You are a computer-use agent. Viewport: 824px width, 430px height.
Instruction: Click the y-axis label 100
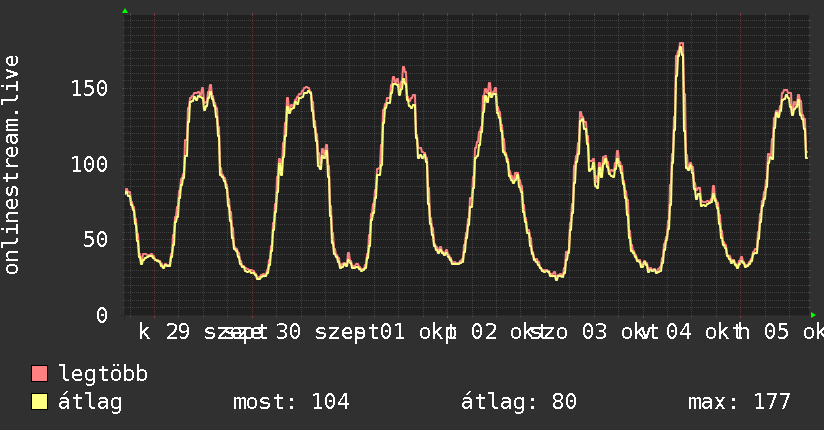tap(89, 165)
